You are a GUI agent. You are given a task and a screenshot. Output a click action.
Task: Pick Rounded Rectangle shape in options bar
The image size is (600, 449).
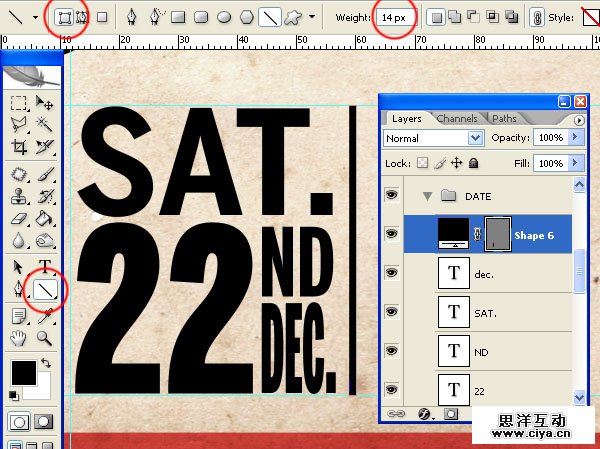pyautogui.click(x=201, y=17)
